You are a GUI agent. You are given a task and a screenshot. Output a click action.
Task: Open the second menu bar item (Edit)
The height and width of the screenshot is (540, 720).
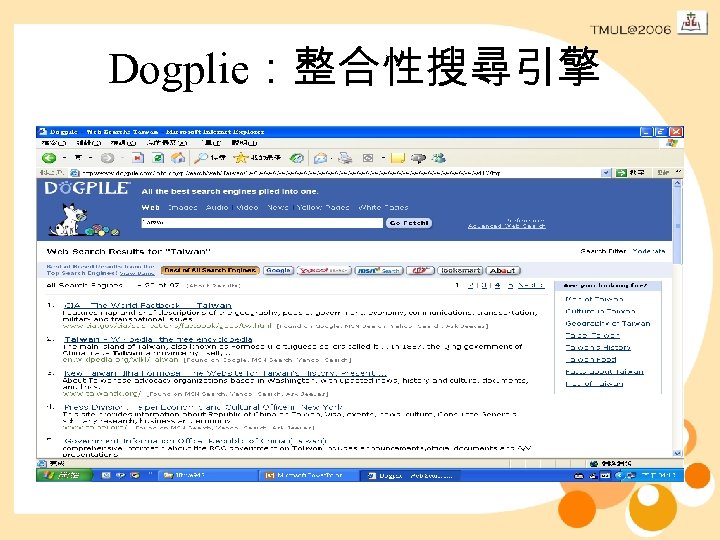89,143
